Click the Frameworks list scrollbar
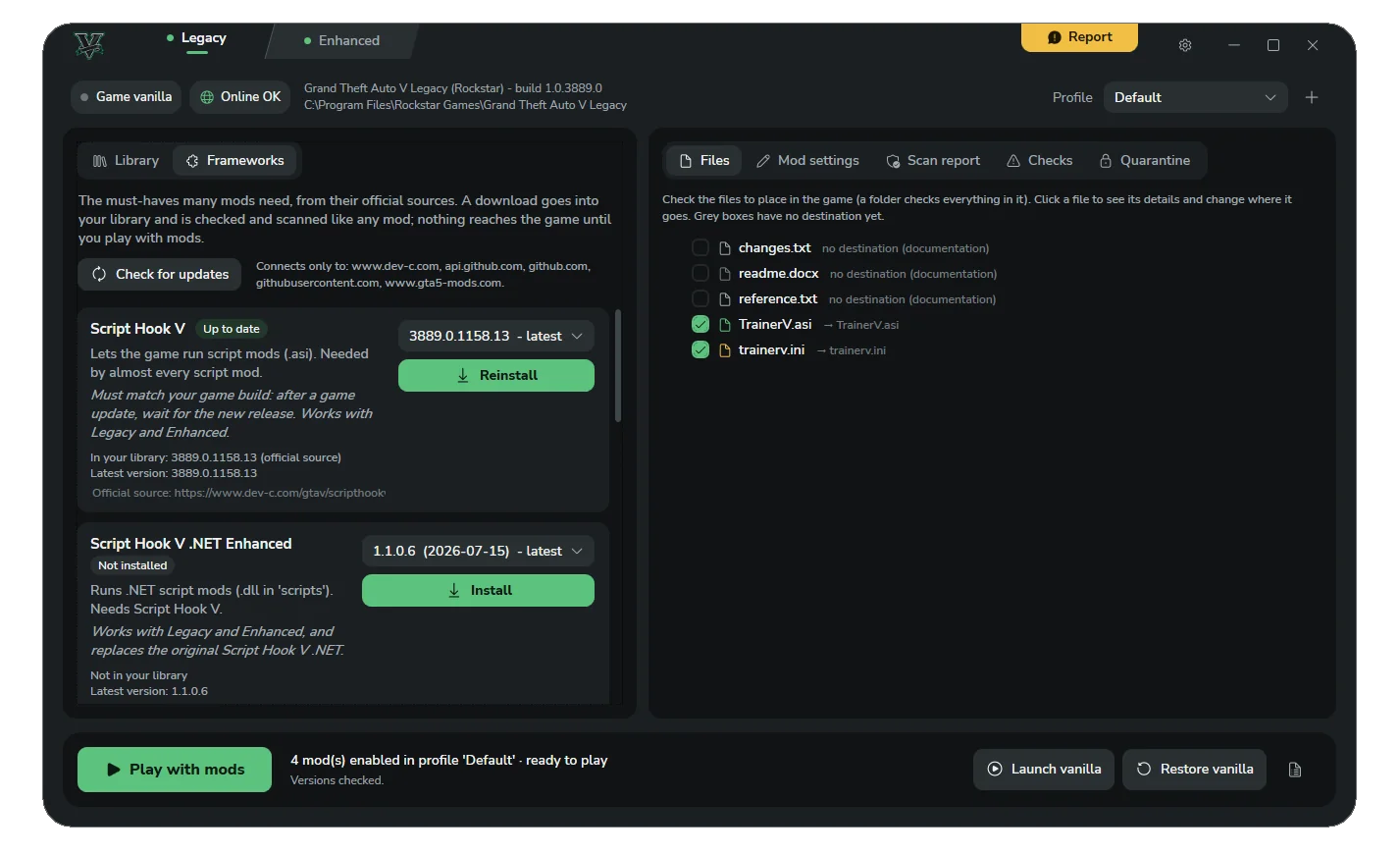Screen dimensions: 1400x854 coord(618,366)
